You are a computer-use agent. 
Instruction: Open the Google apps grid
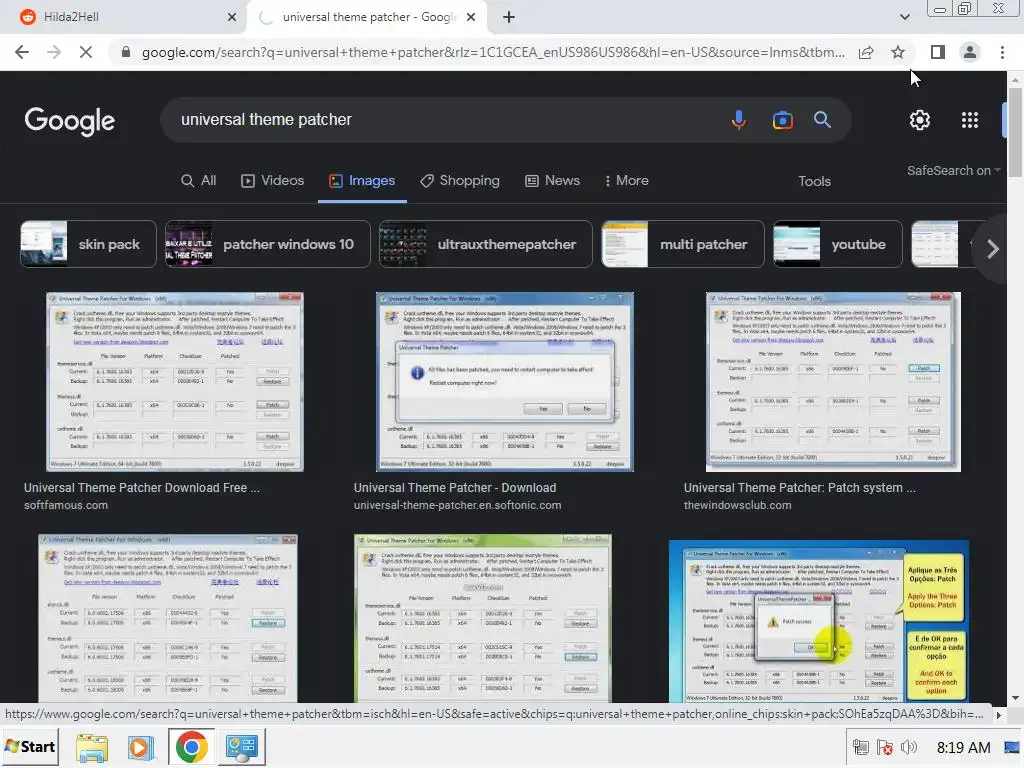(970, 120)
